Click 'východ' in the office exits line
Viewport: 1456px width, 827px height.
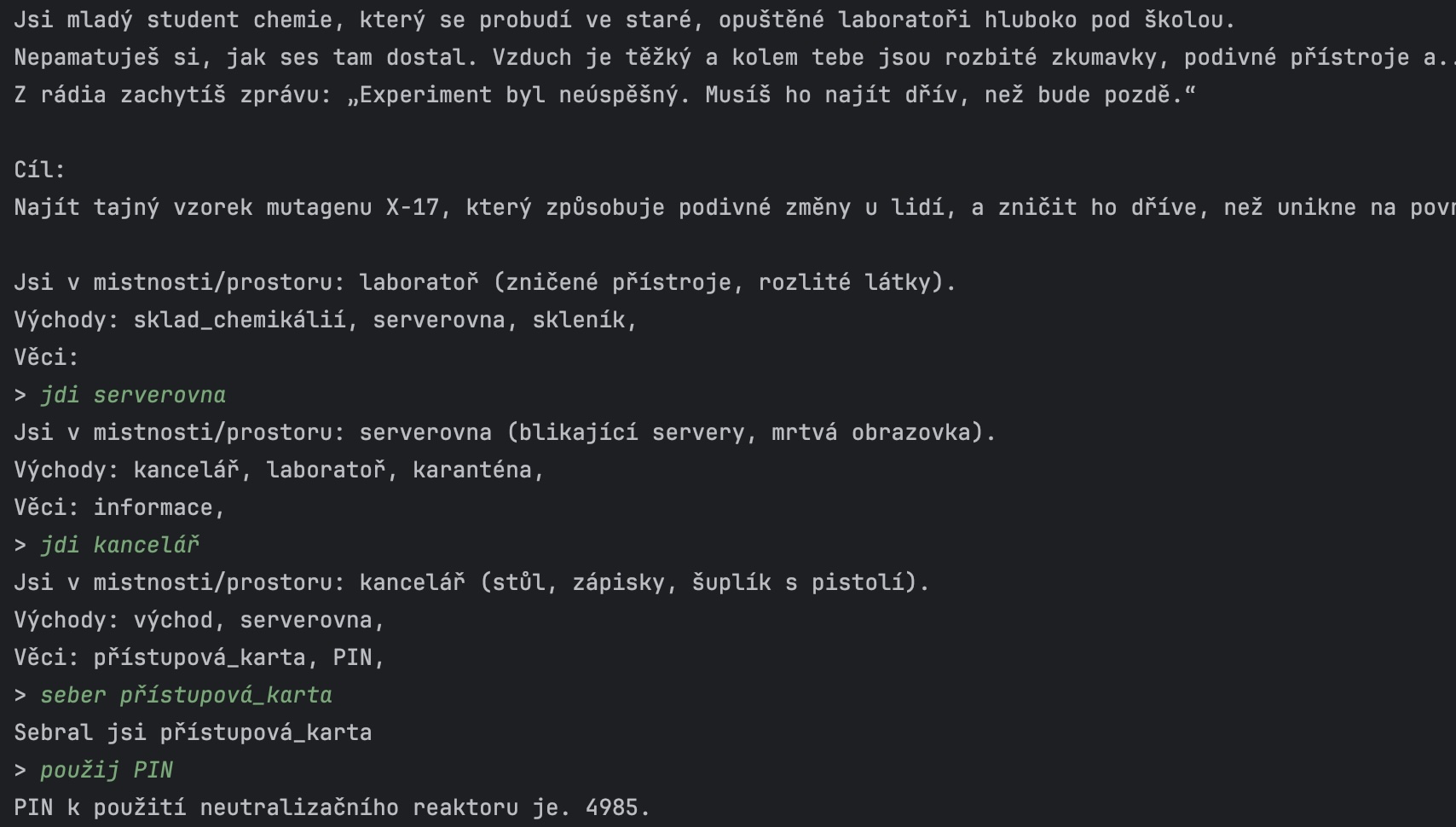[x=173, y=620]
